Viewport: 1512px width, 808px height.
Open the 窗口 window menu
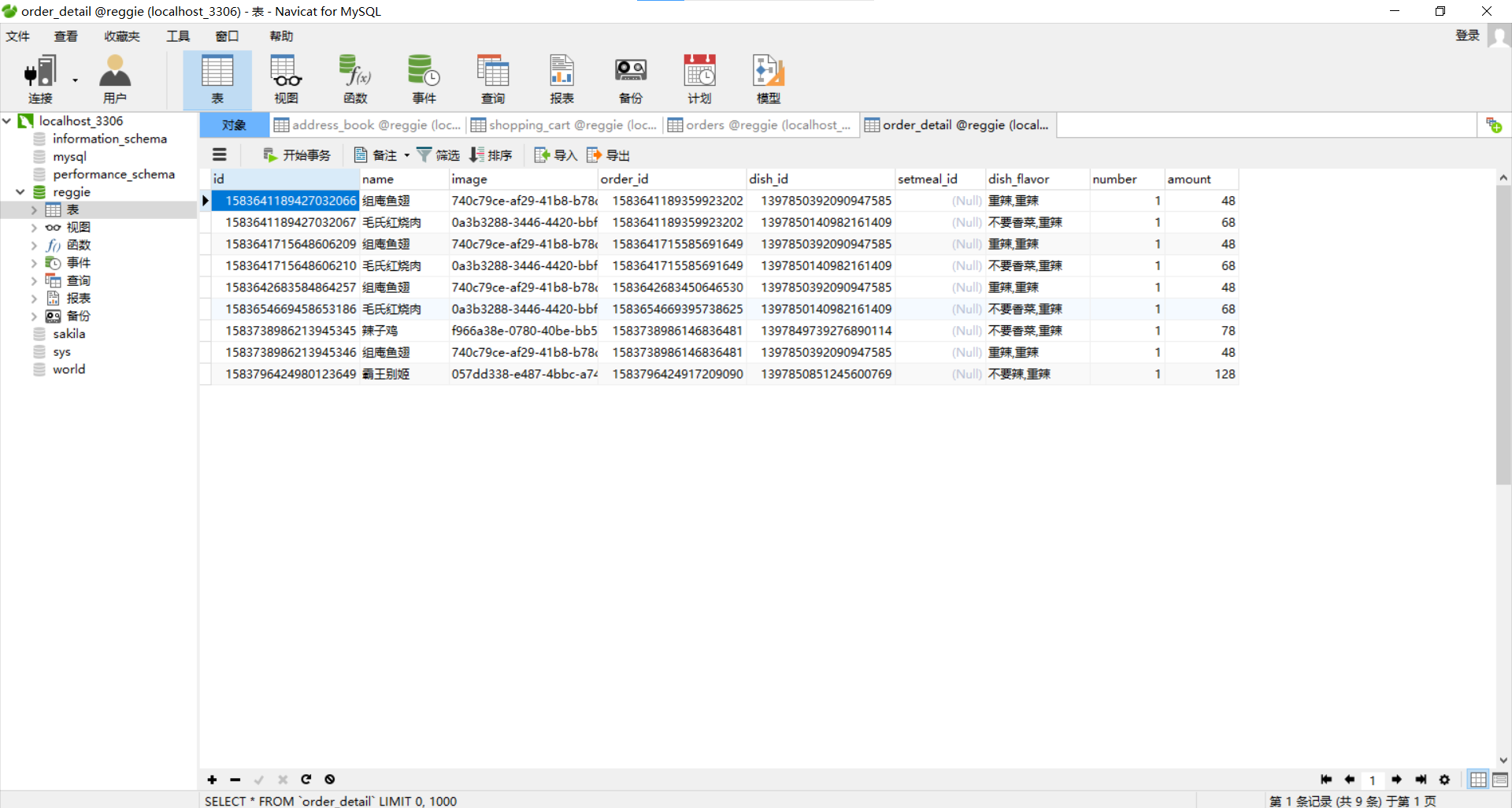(227, 36)
